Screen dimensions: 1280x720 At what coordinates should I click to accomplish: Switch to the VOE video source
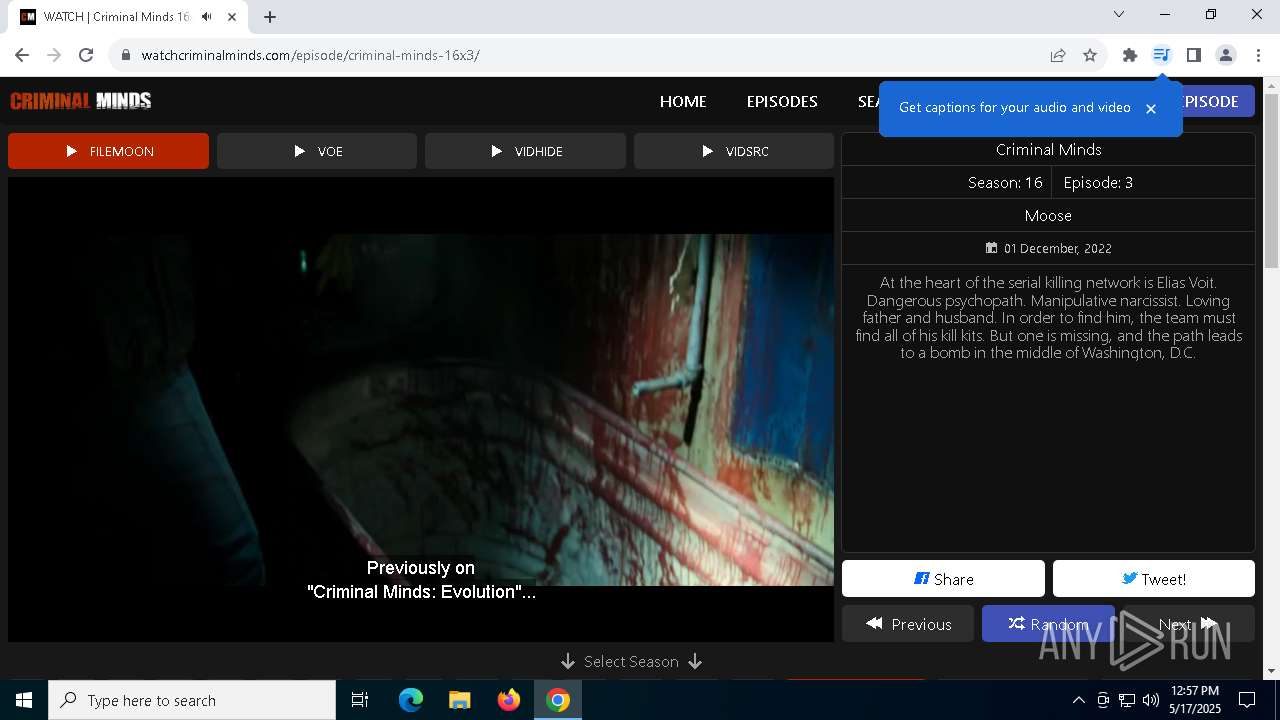pos(317,151)
